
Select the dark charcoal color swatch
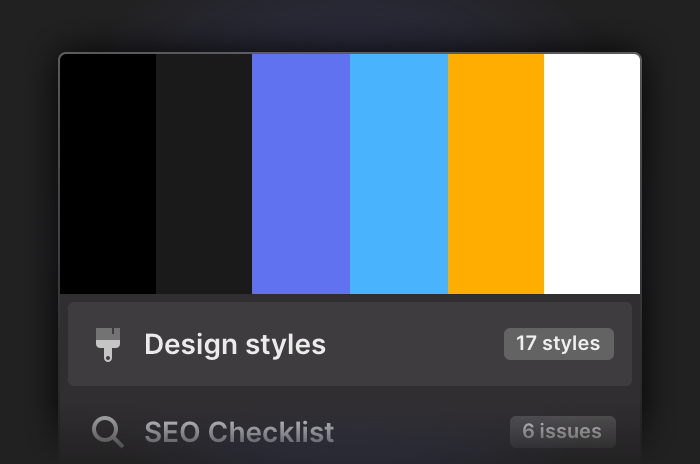click(204, 174)
